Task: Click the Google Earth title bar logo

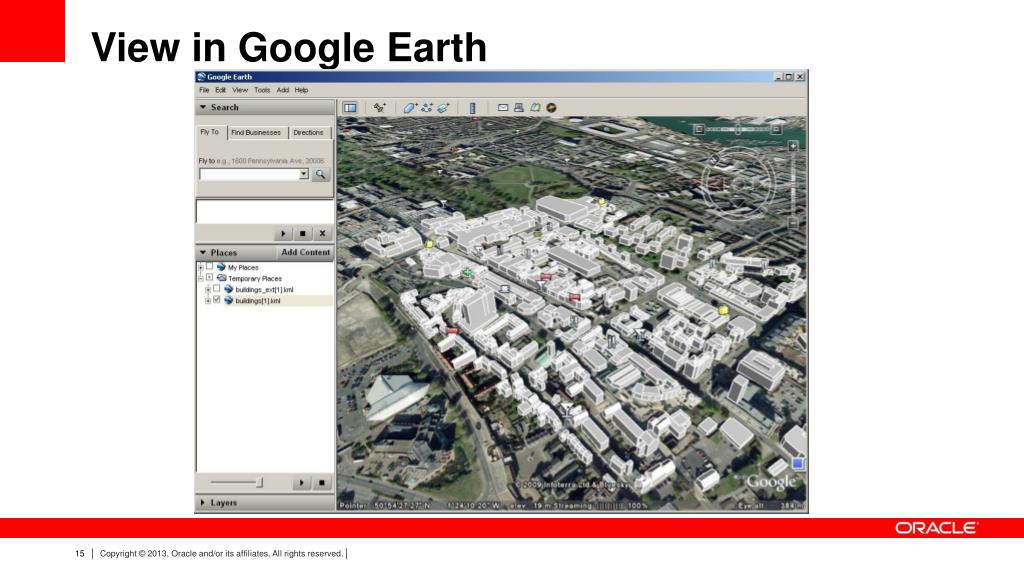Action: coord(201,77)
